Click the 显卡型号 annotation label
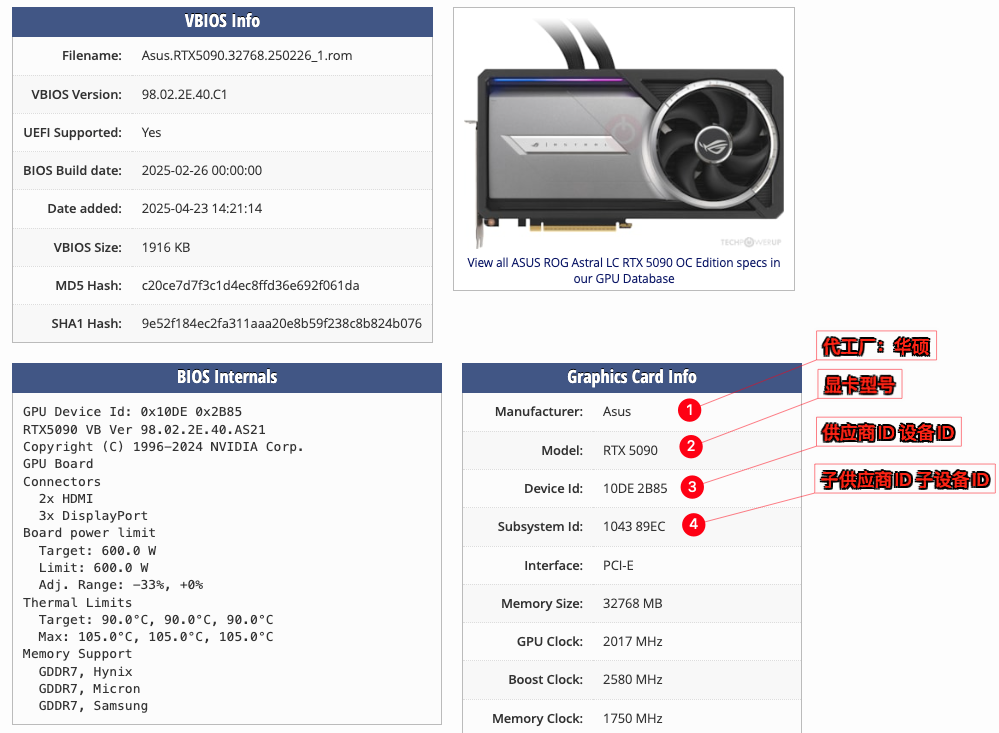The image size is (999, 733). click(x=858, y=385)
